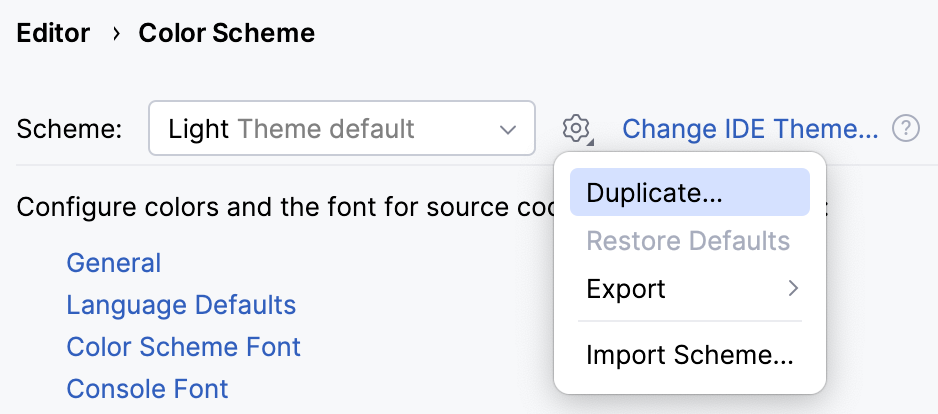This screenshot has height=414, width=938.
Task: Go to the Language Defaults link
Action: click(x=181, y=305)
